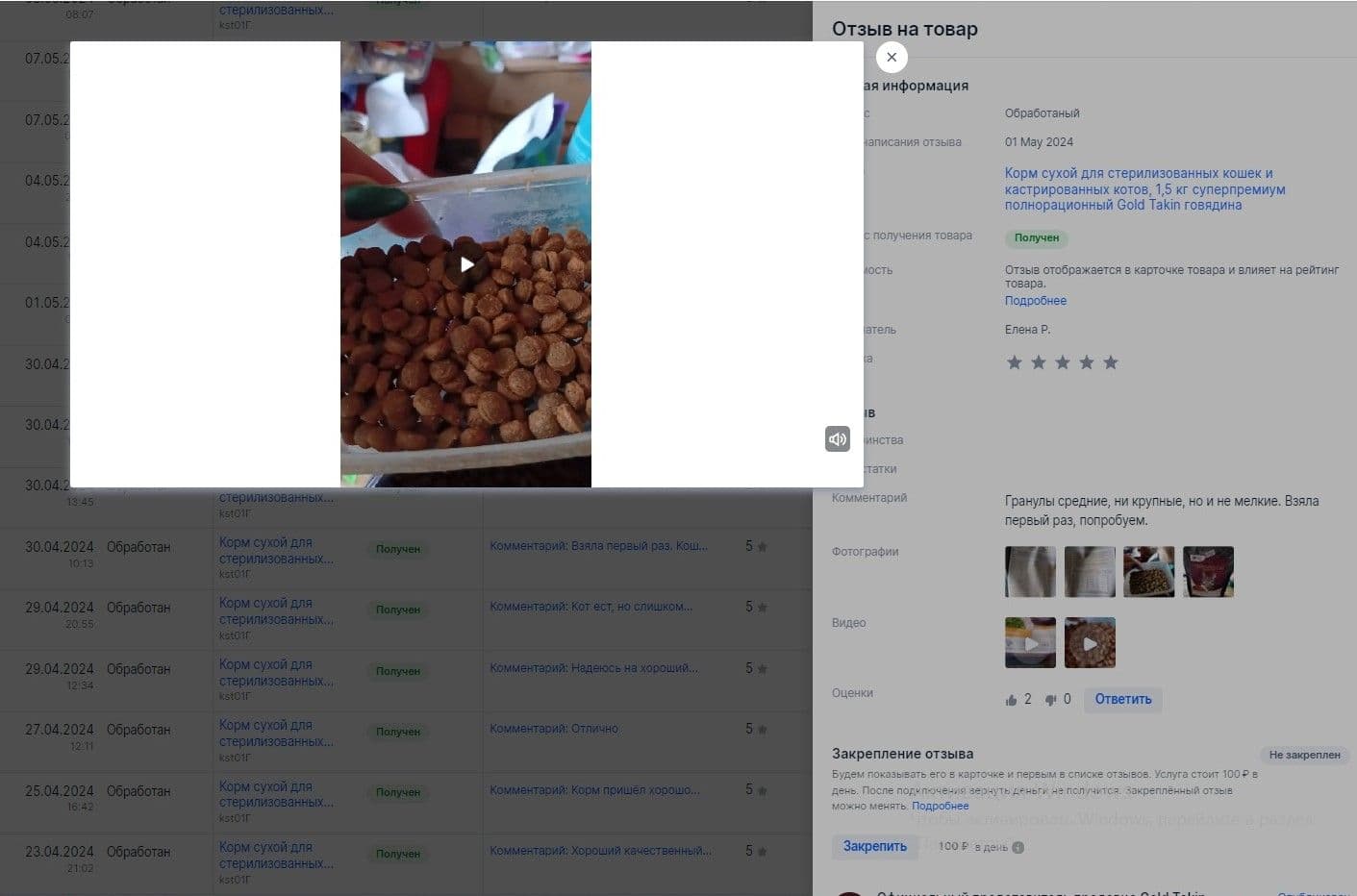Open product link in 29.04.2024 12:34 row
The height and width of the screenshot is (896, 1357).
[x=276, y=673]
